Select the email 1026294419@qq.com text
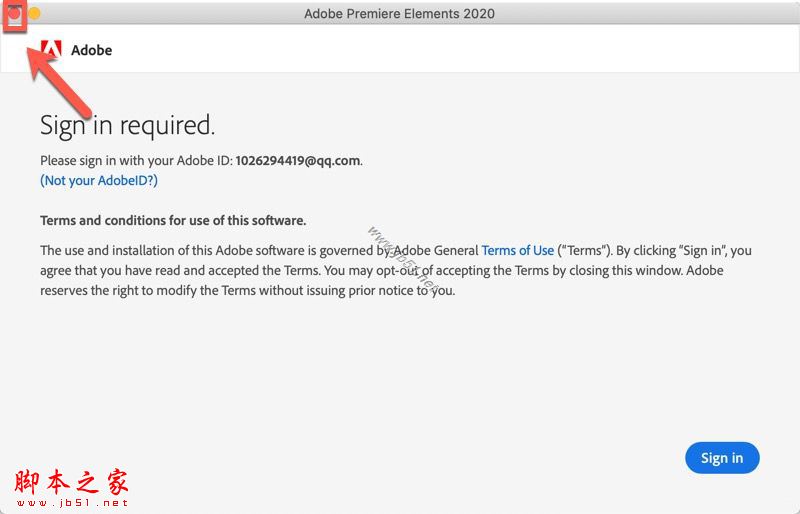This screenshot has height=514, width=800. (297, 160)
